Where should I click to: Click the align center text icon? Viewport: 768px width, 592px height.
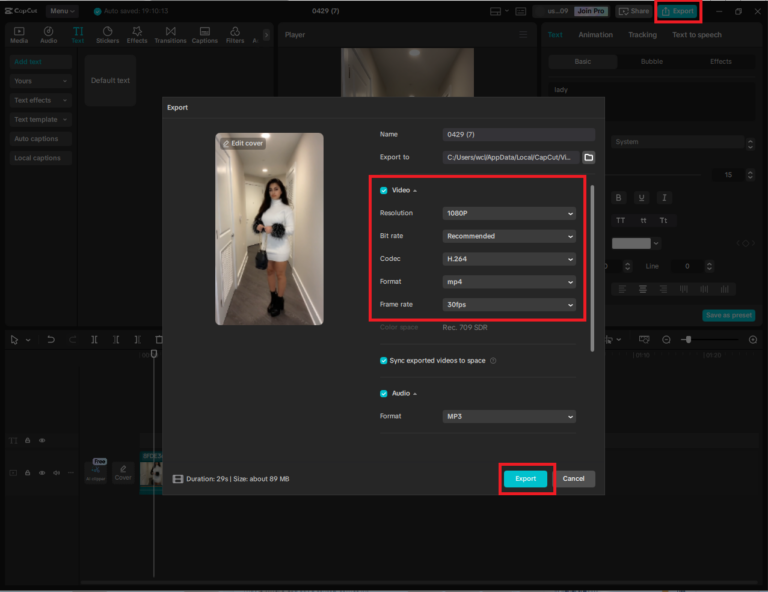[643, 289]
